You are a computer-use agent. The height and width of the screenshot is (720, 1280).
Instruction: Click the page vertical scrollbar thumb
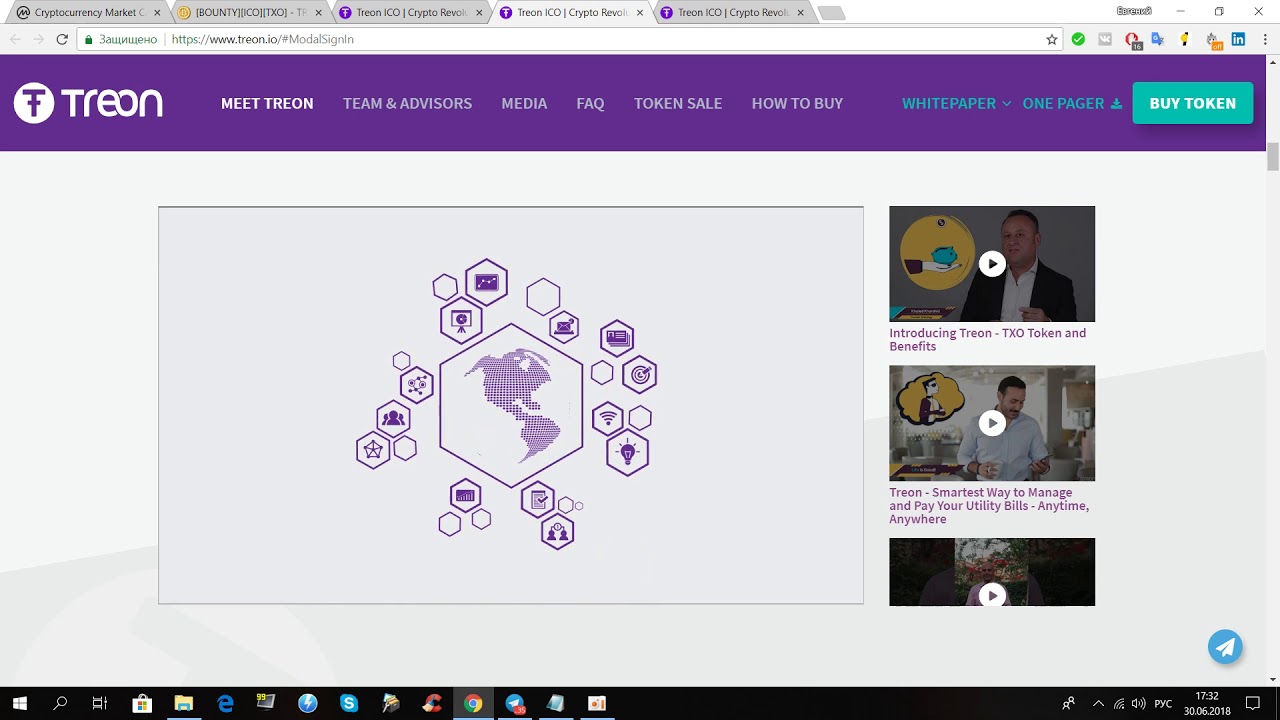(1273, 158)
